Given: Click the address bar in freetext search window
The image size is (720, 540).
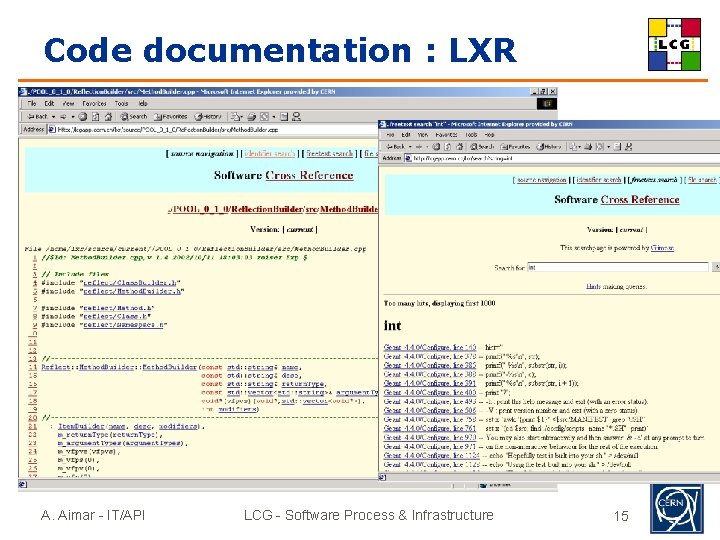Looking at the screenshot, I should (562, 158).
